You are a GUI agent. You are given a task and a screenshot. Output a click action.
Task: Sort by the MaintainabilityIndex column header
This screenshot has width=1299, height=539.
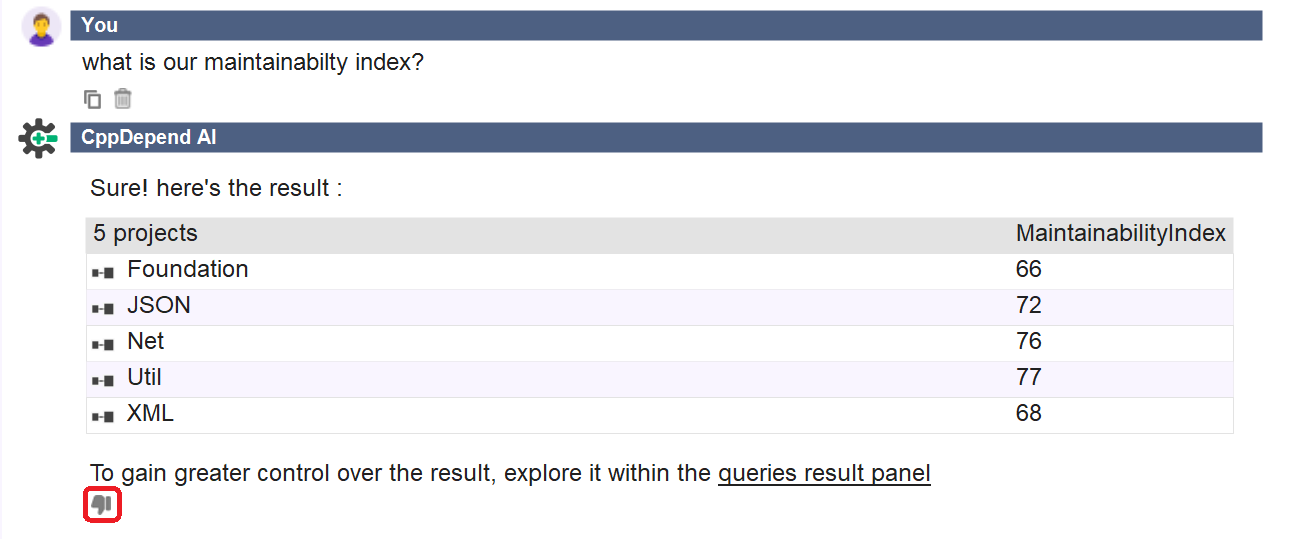click(1120, 234)
